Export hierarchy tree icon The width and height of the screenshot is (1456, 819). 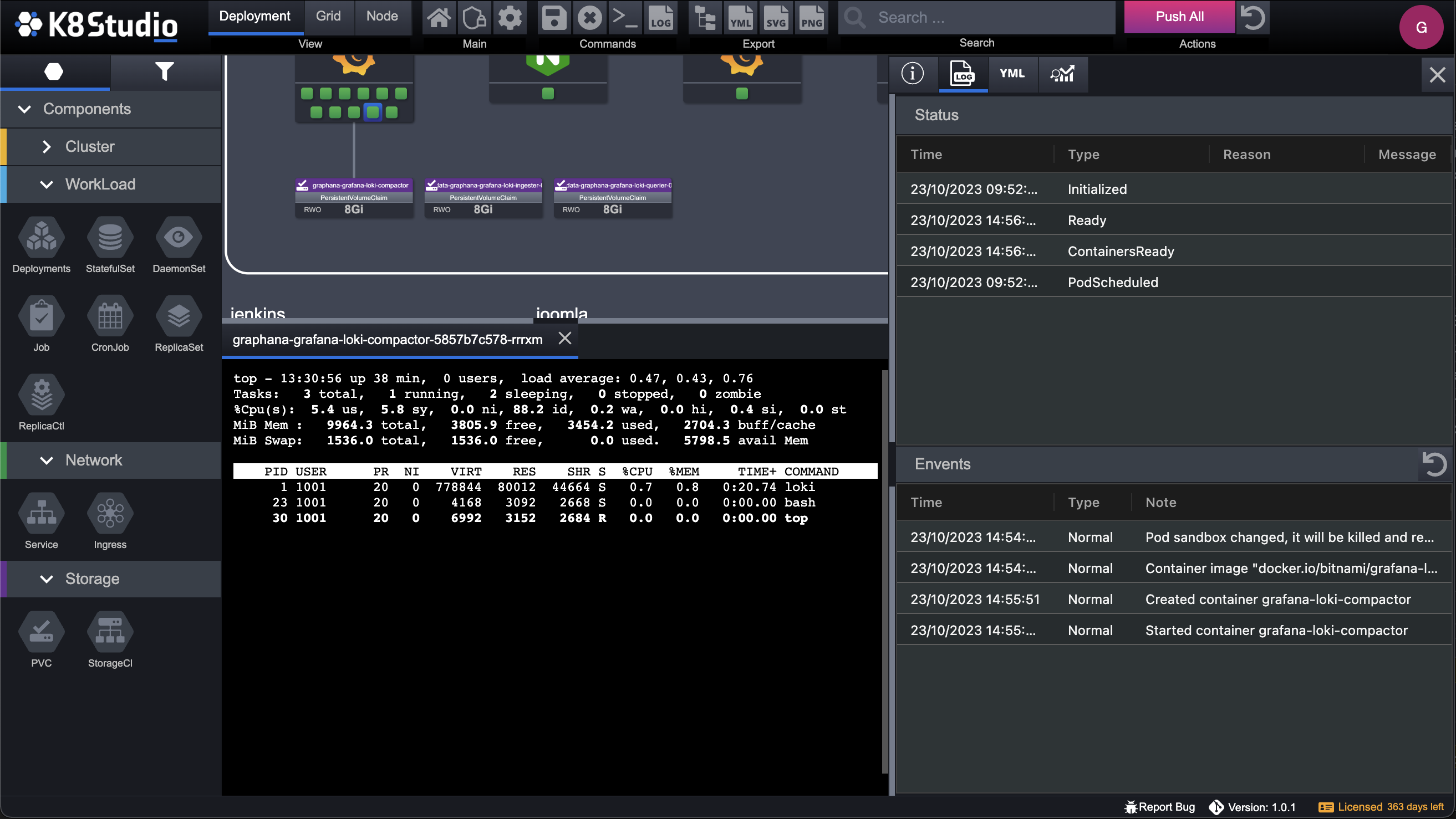[x=705, y=18]
